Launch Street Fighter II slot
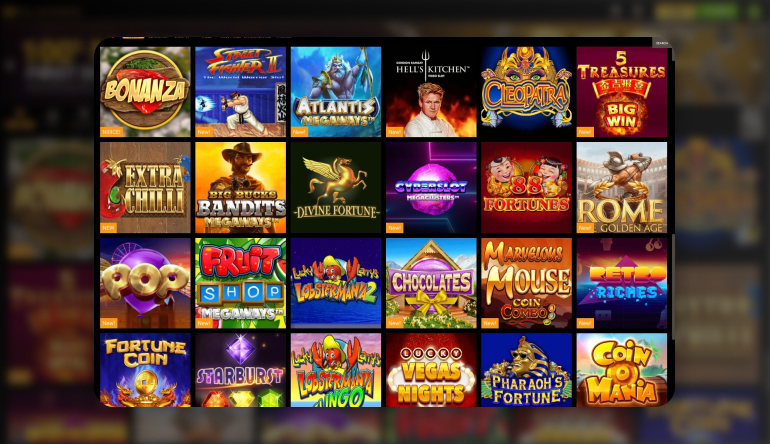 241,92
